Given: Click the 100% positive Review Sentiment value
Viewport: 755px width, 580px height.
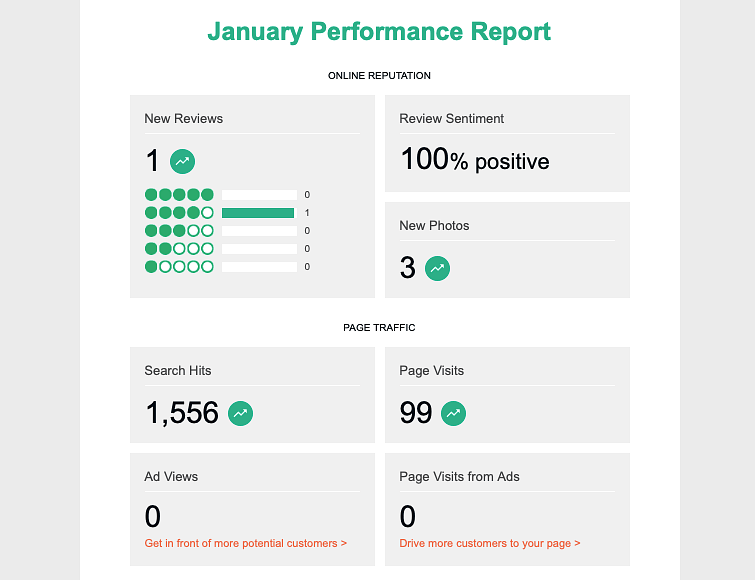Looking at the screenshot, I should pyautogui.click(x=474, y=160).
